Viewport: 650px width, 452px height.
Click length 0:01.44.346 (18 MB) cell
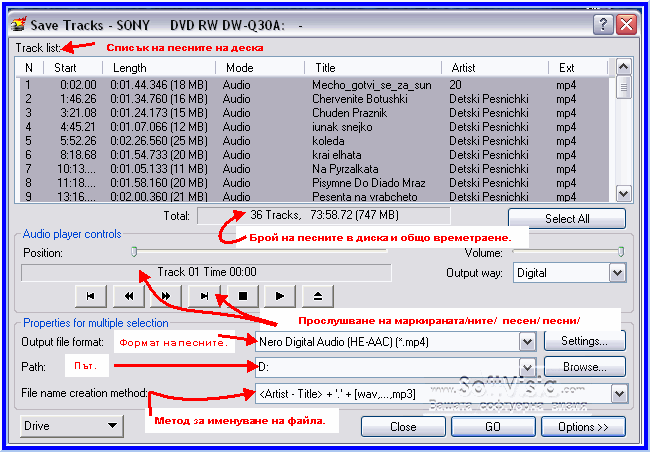point(159,85)
